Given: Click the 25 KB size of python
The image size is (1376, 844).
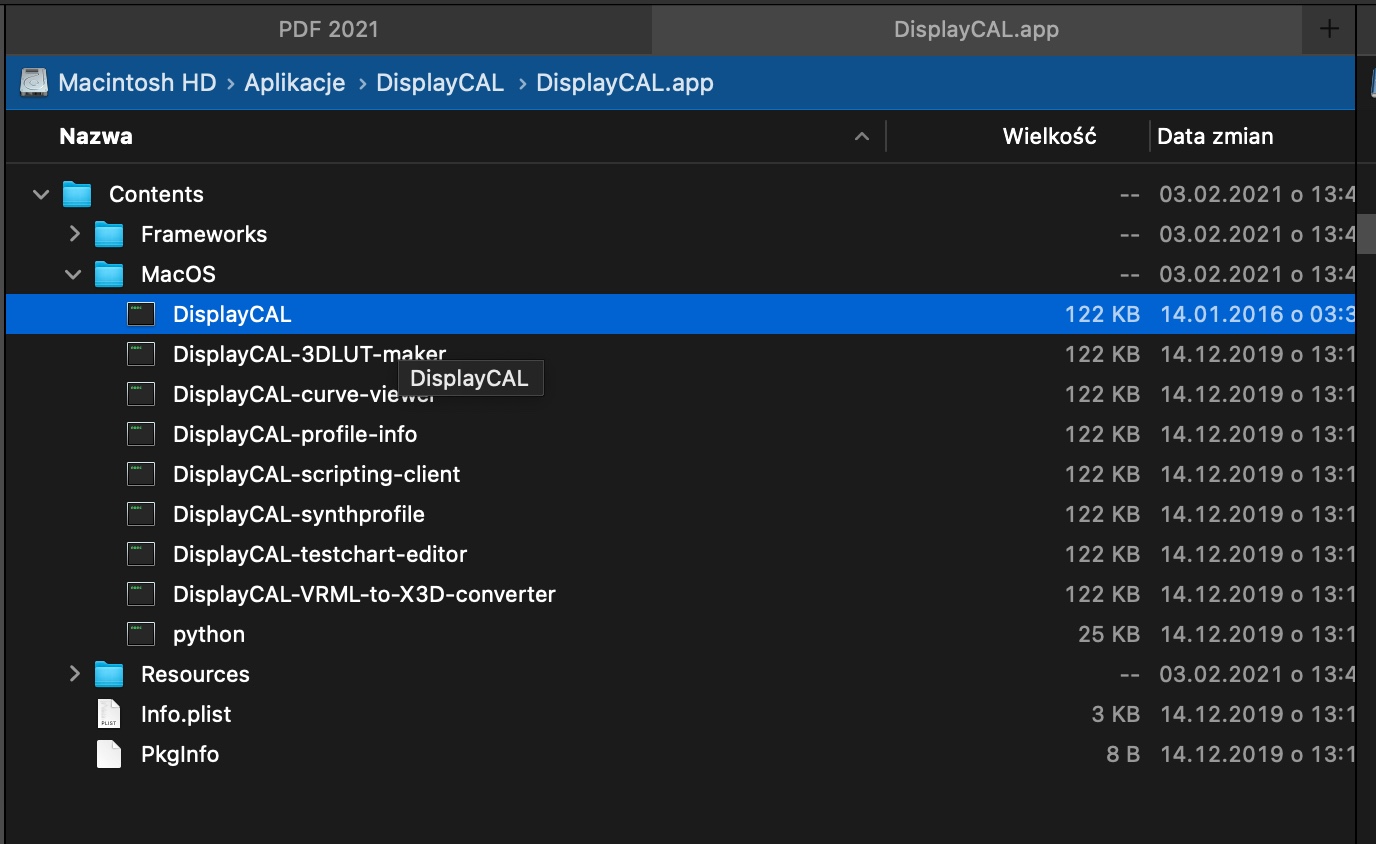Looking at the screenshot, I should coord(1109,634).
